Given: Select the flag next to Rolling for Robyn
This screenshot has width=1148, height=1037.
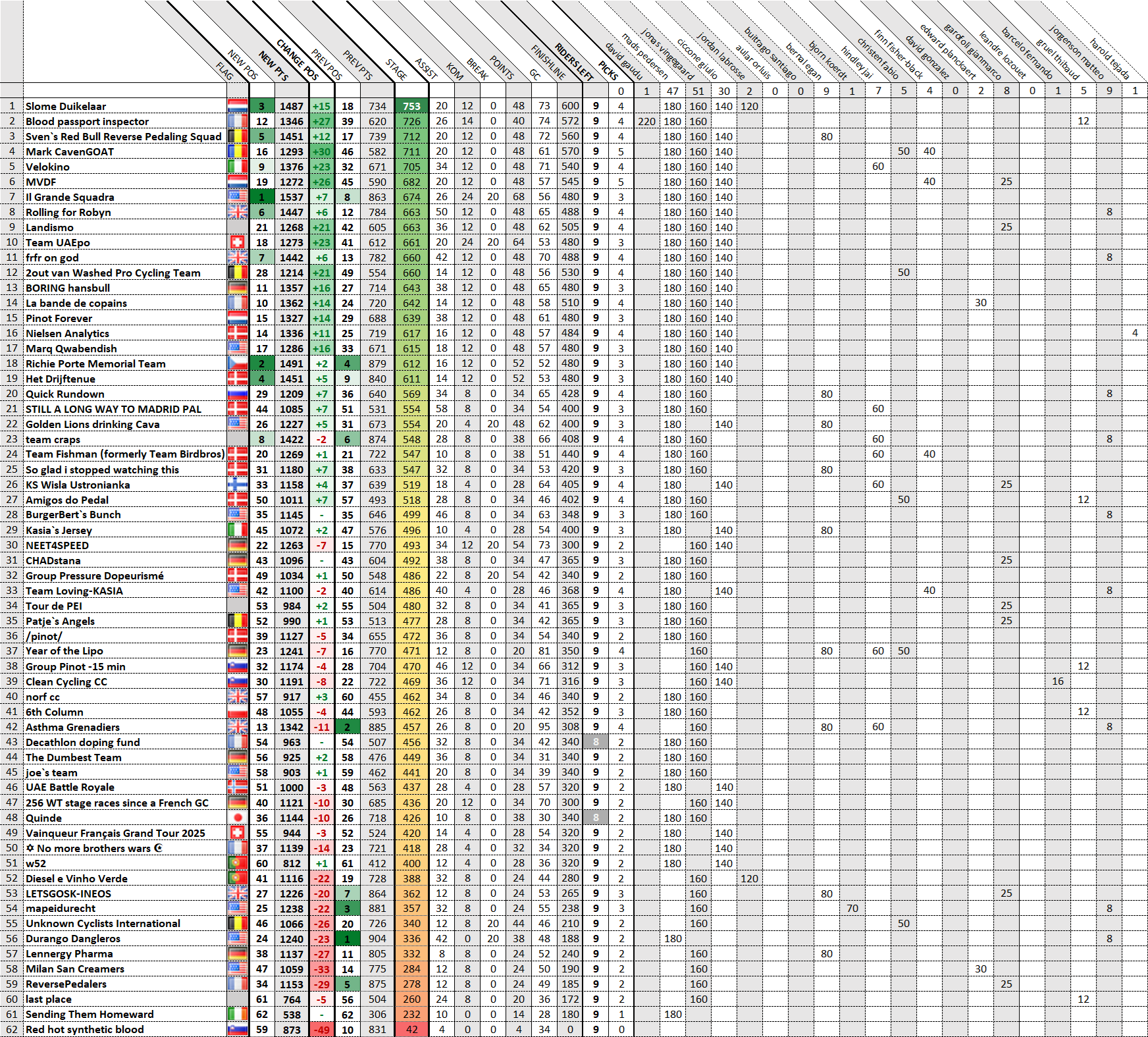Looking at the screenshot, I should click(238, 212).
